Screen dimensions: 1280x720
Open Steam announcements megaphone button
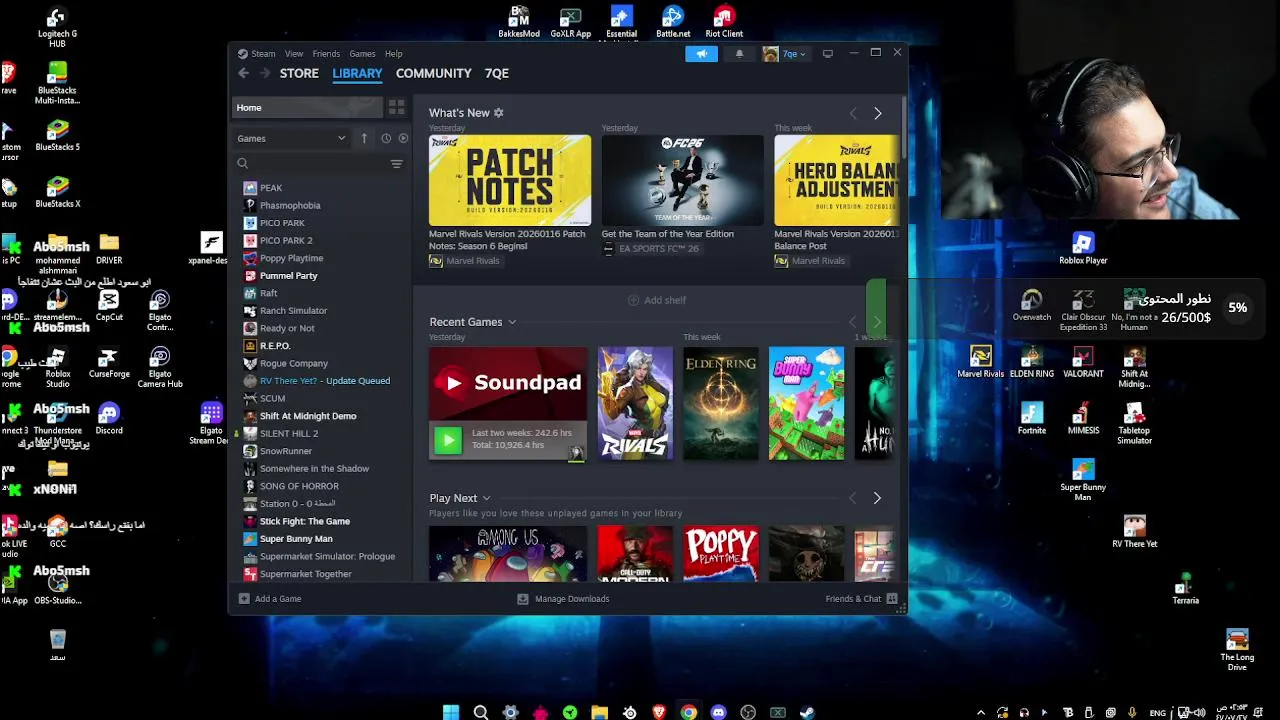(701, 54)
